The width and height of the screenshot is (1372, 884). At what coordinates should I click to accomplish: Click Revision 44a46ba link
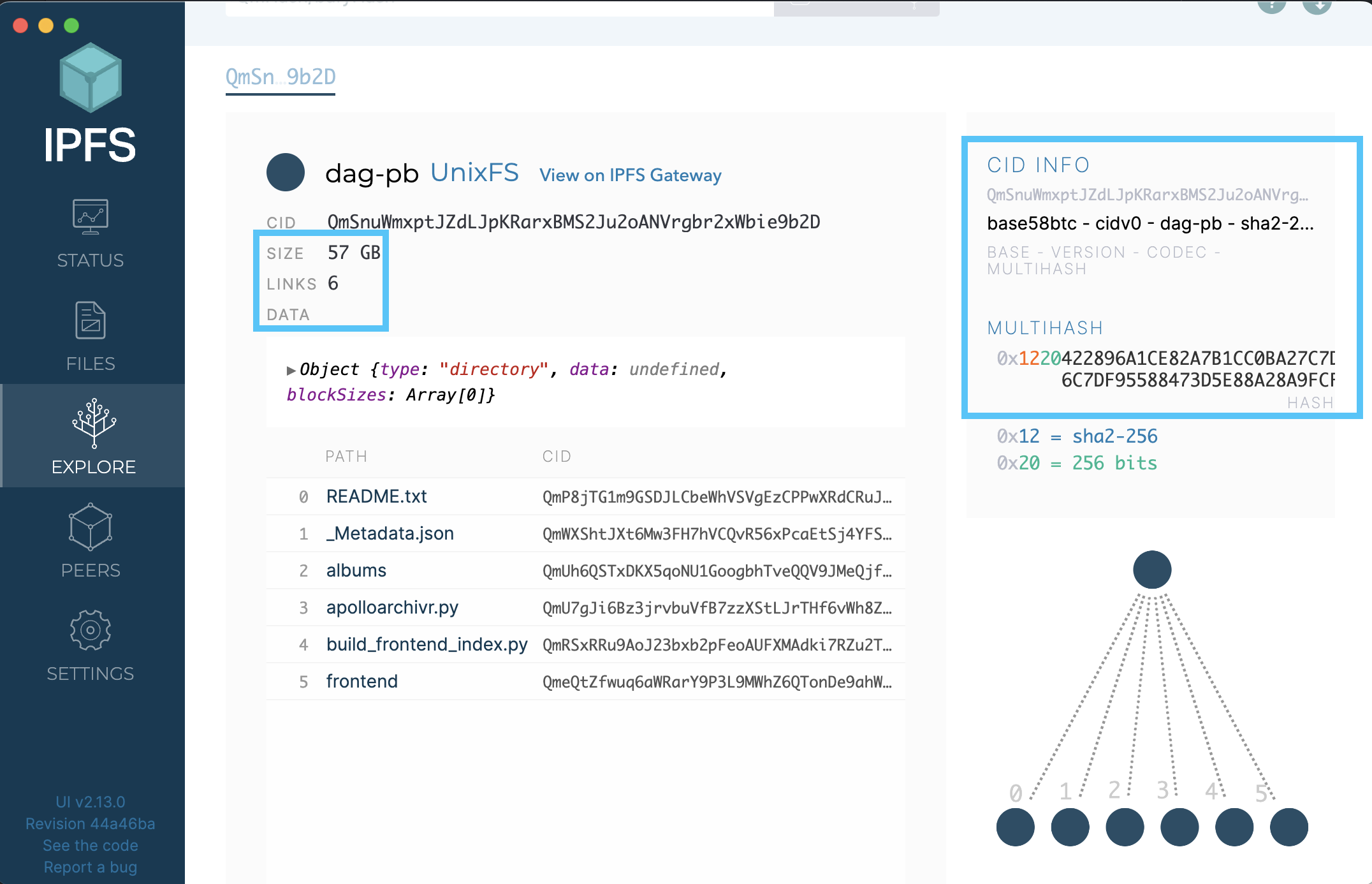[91, 823]
